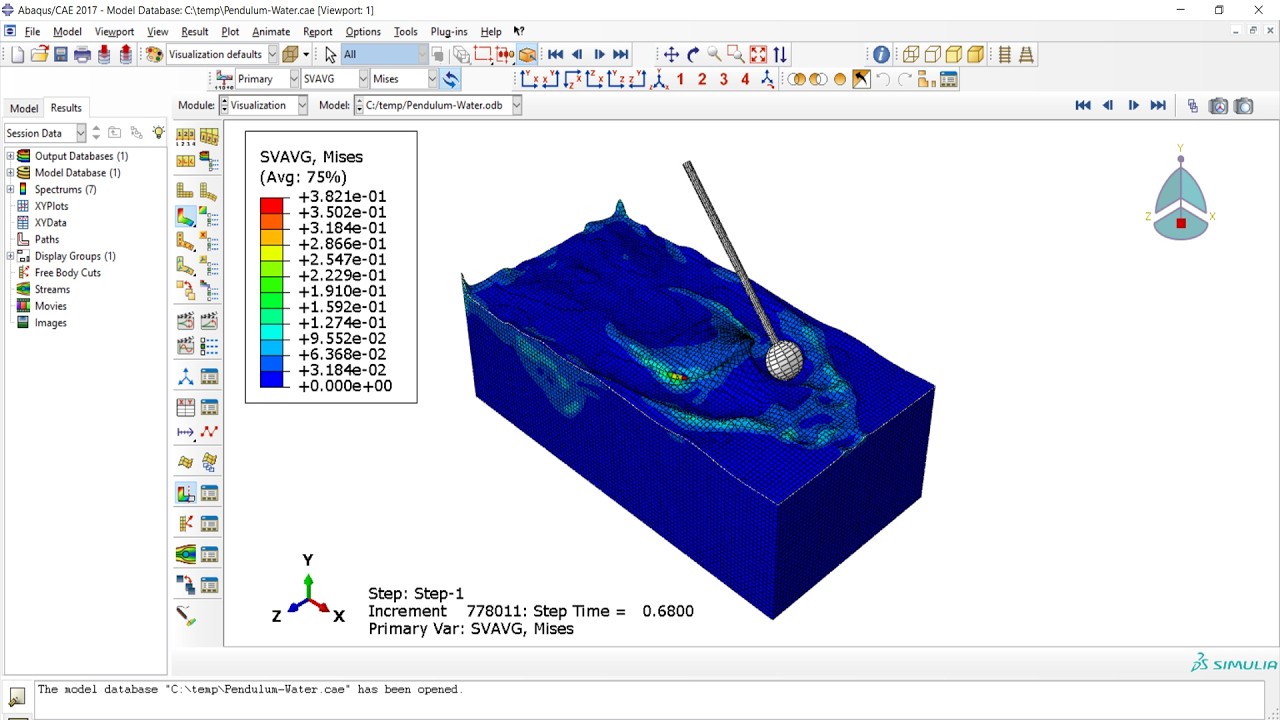1280x720 pixels.
Task: Sync the field output variable
Action: click(451, 79)
